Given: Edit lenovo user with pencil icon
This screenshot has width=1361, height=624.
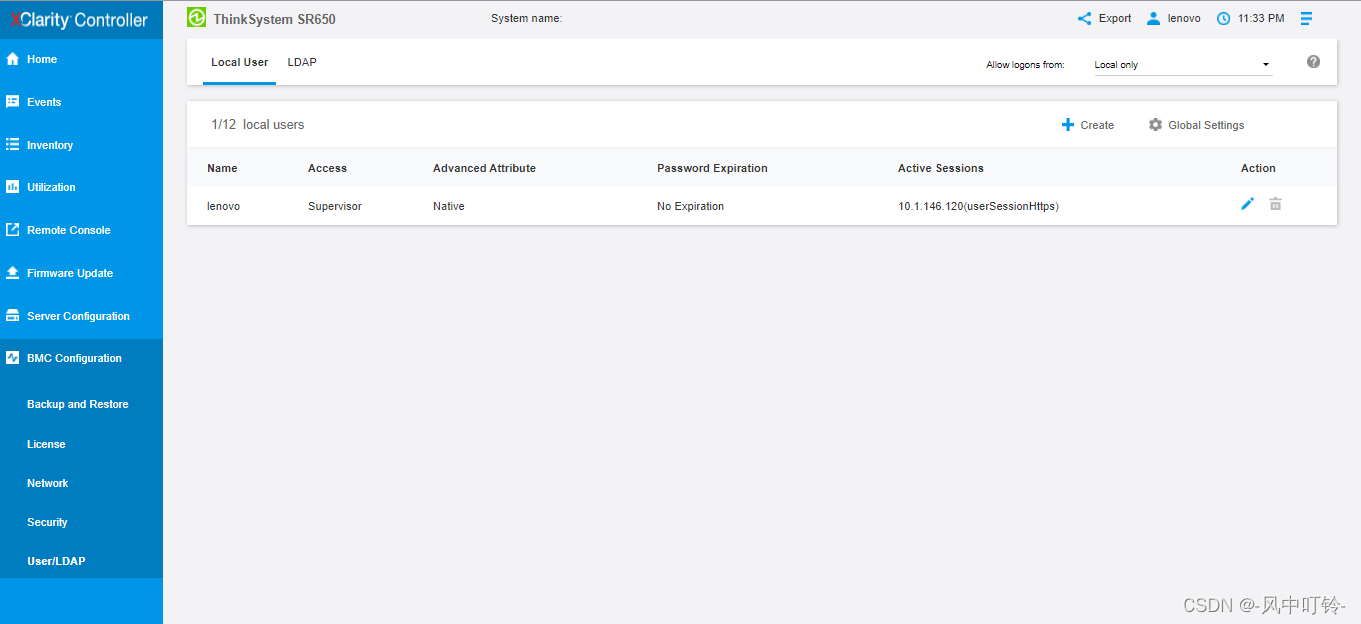Looking at the screenshot, I should coord(1247,204).
